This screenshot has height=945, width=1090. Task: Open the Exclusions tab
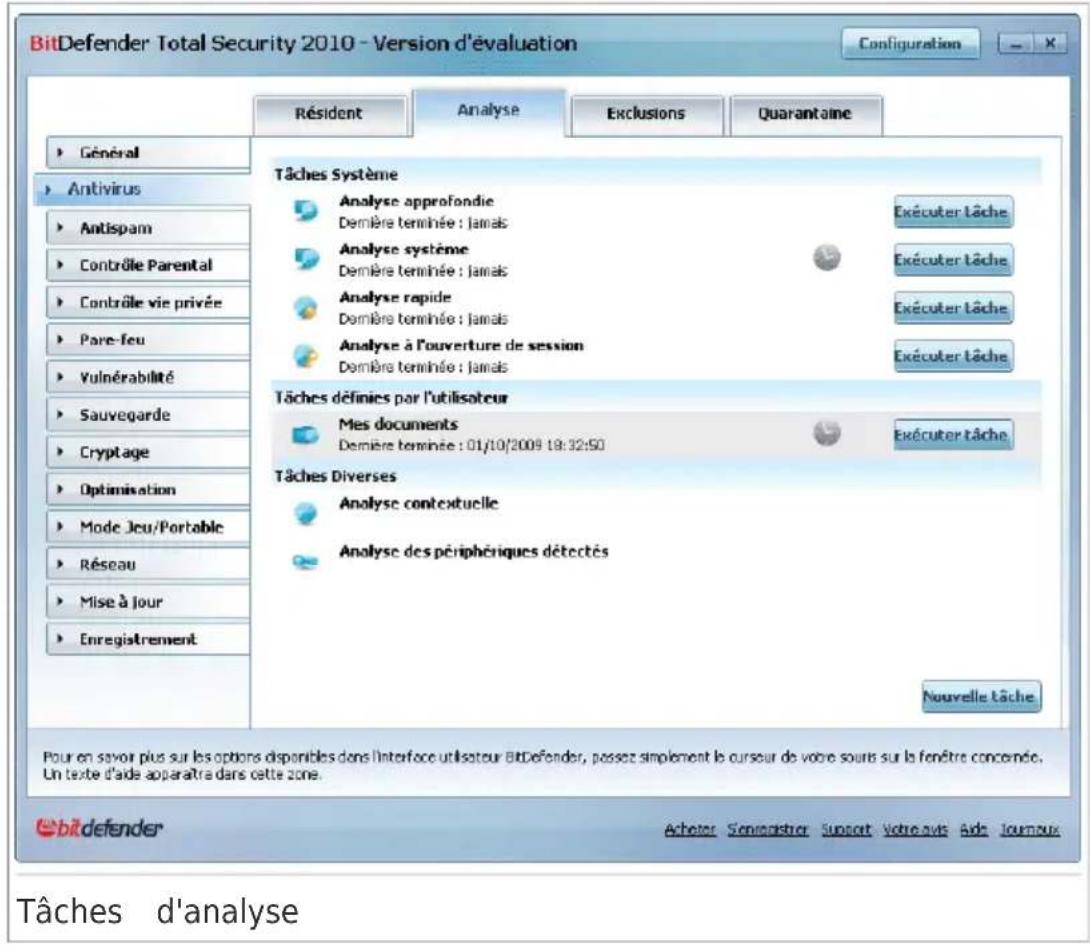(x=646, y=114)
